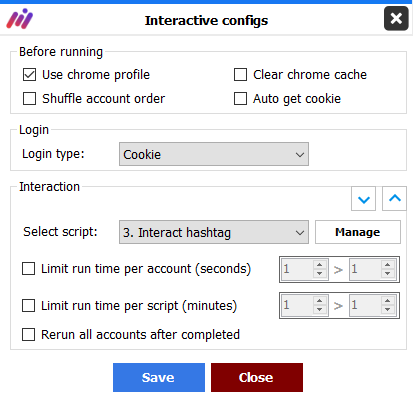Enable Limit run time per account

coord(28,269)
